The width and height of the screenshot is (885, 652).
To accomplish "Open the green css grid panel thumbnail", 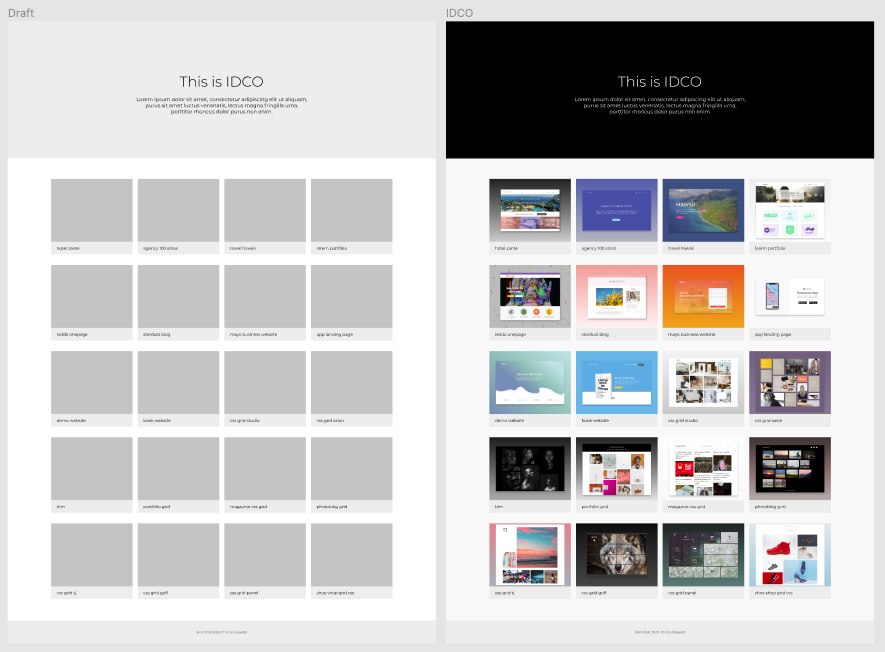I will click(703, 555).
